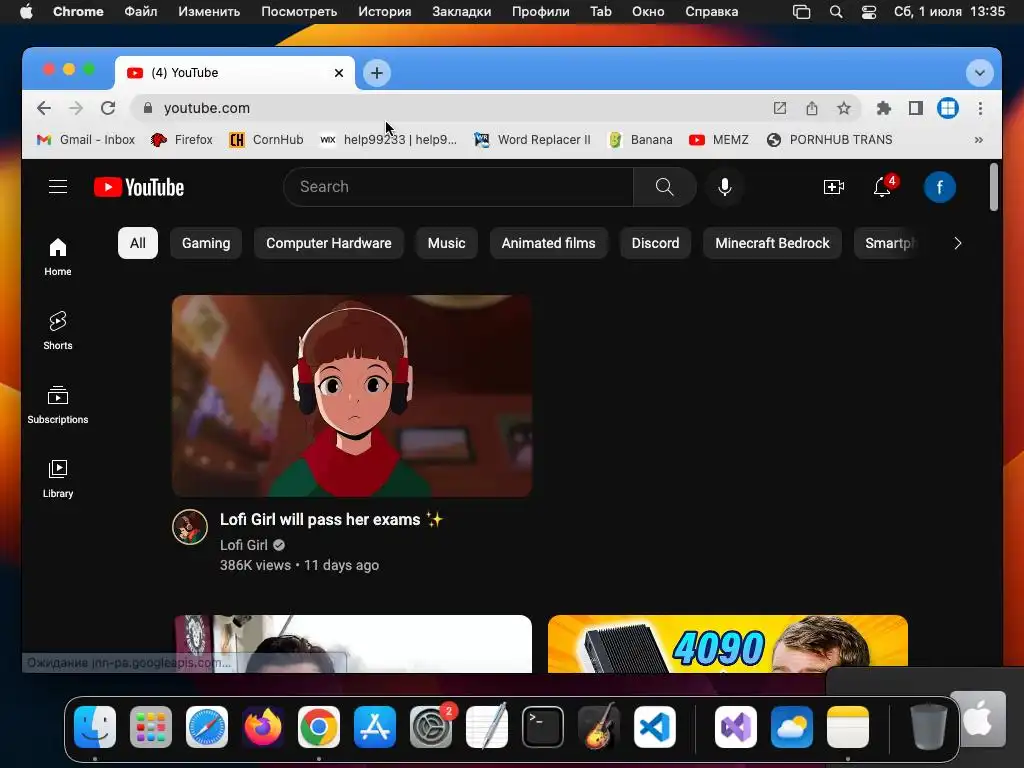Open Visual Studio Code from the Dock
Screen dimensions: 1024x768
point(654,727)
